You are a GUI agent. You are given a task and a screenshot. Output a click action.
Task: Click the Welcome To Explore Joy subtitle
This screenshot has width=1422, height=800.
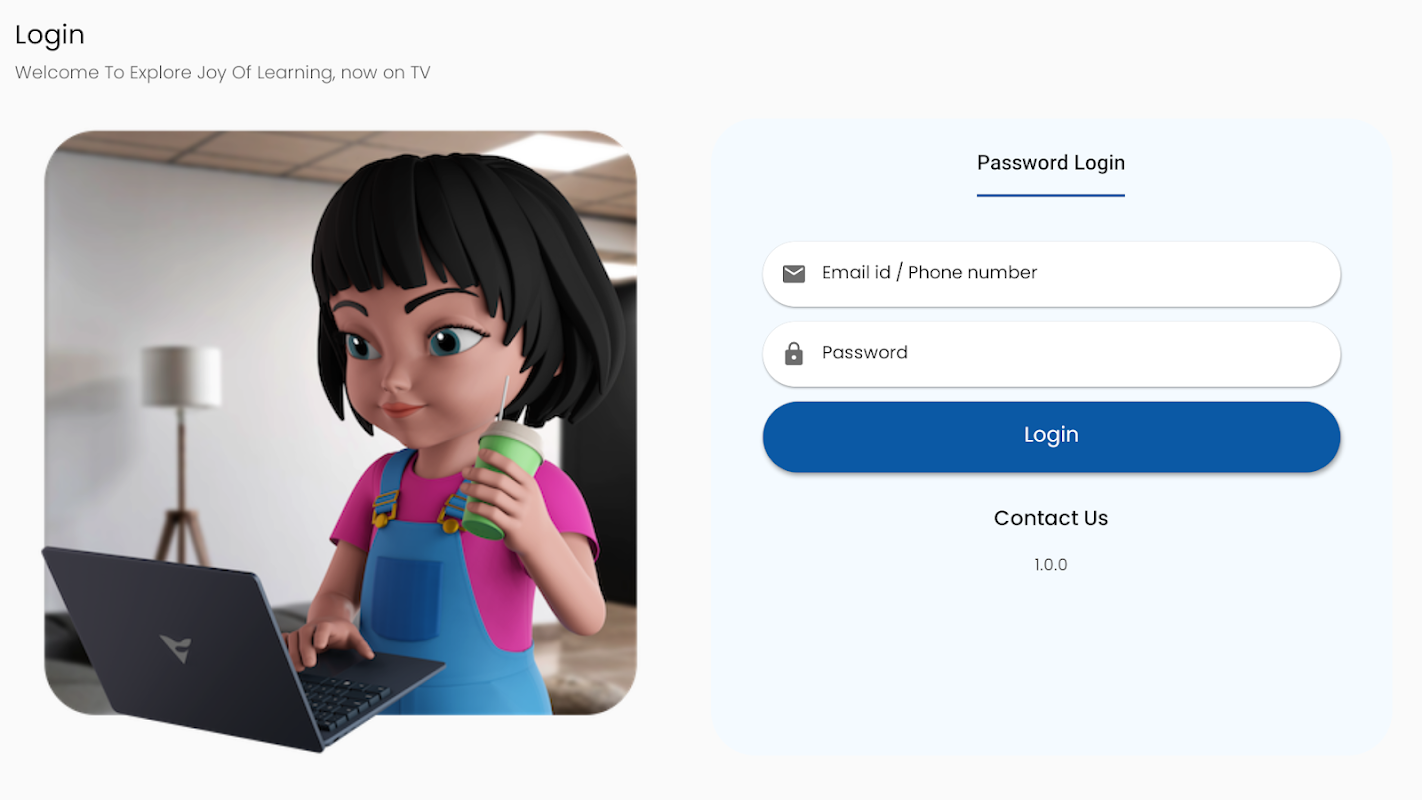[x=222, y=73]
